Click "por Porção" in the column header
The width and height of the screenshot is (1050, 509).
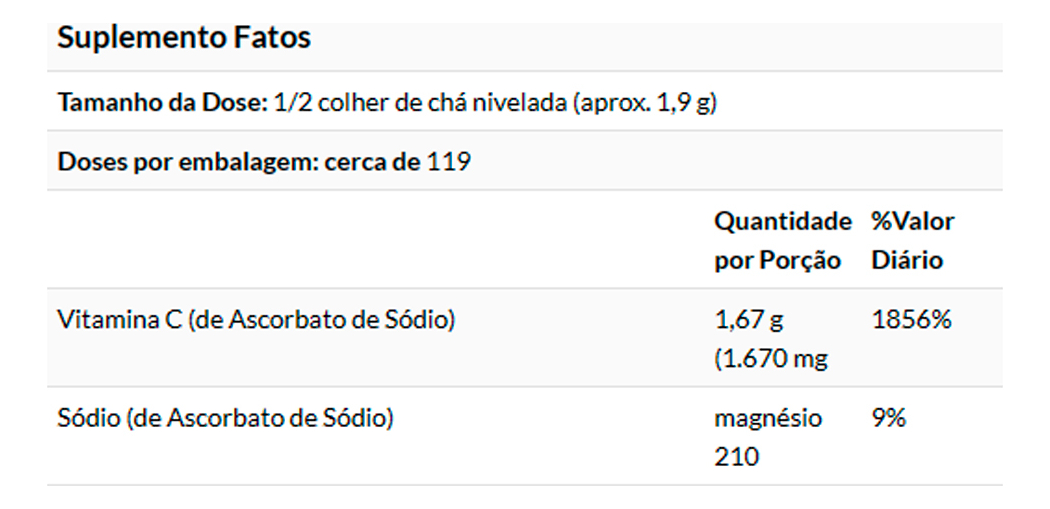click(777, 260)
